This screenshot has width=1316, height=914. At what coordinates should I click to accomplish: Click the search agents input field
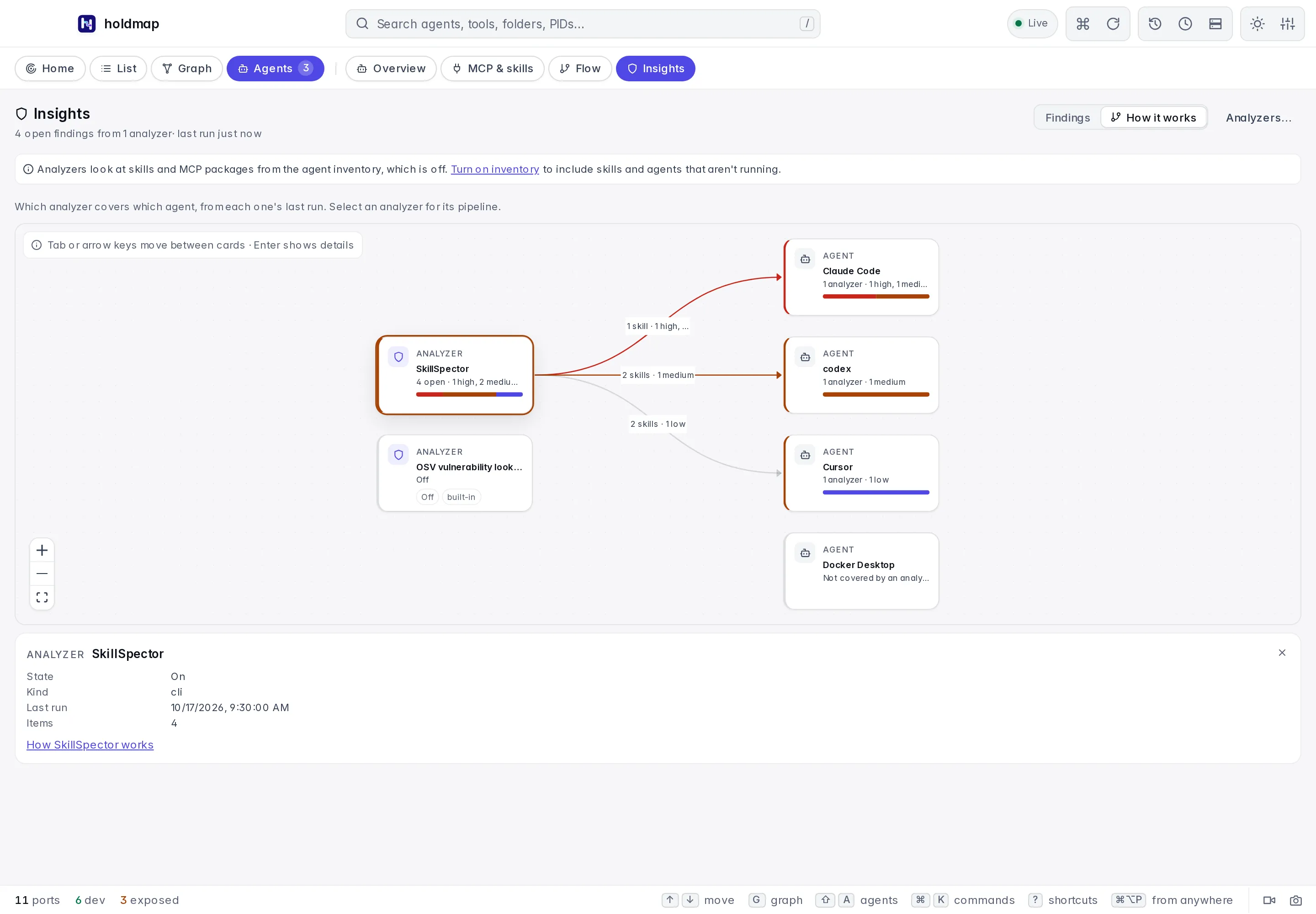coord(583,23)
